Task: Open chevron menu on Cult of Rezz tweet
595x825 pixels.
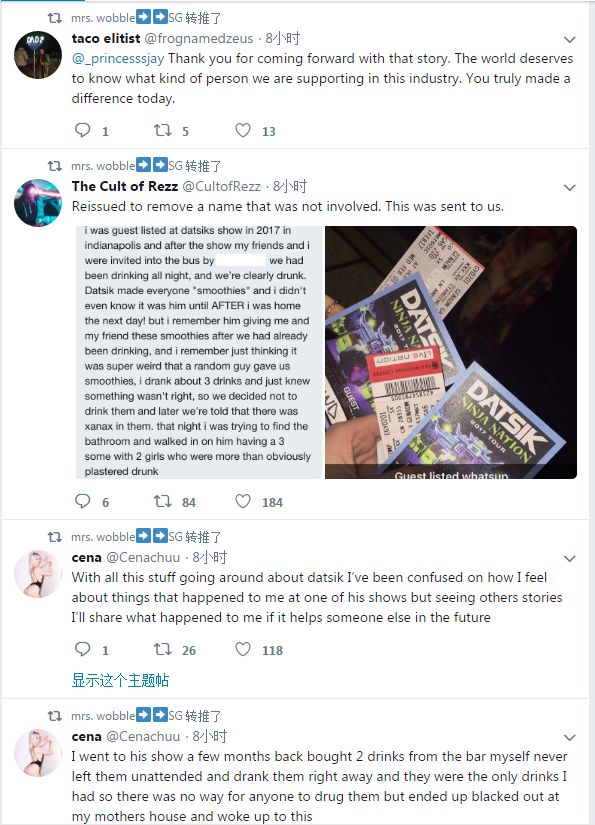Action: [569, 187]
